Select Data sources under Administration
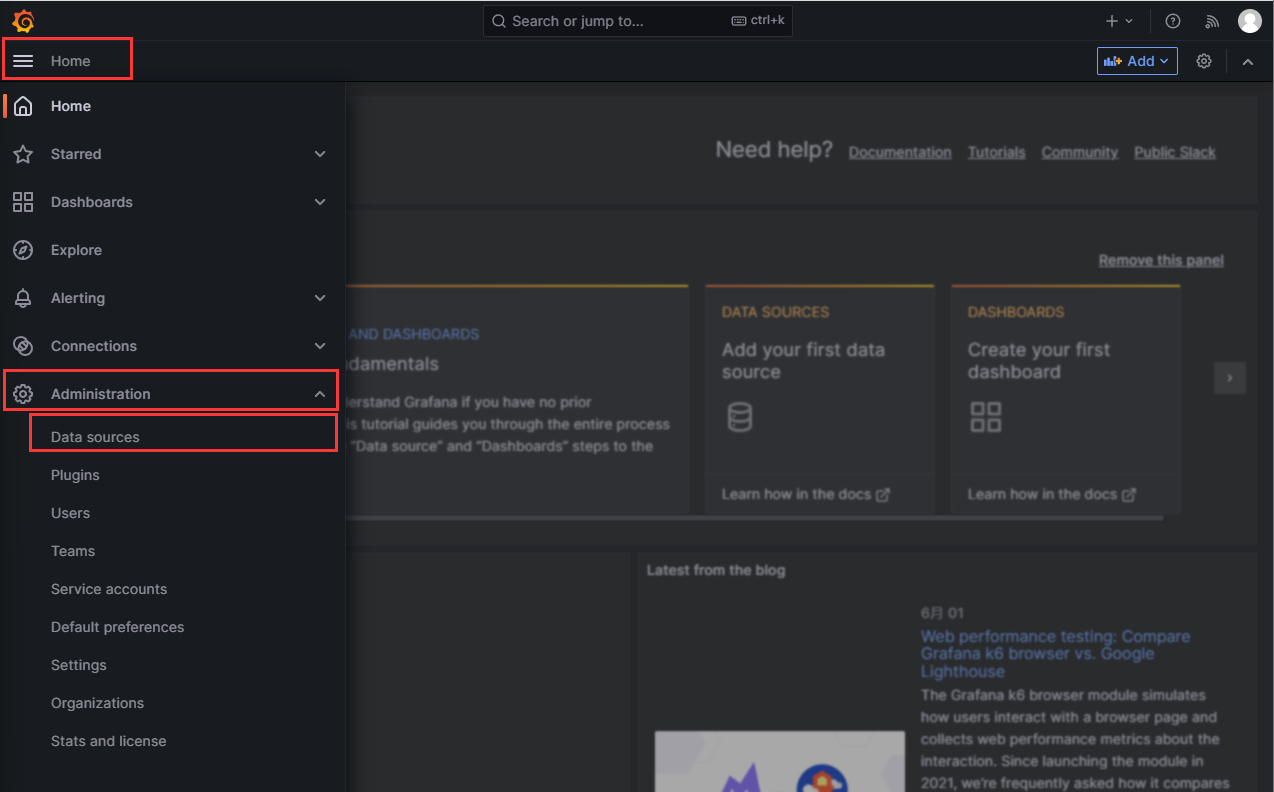The height and width of the screenshot is (792, 1274). [x=95, y=437]
